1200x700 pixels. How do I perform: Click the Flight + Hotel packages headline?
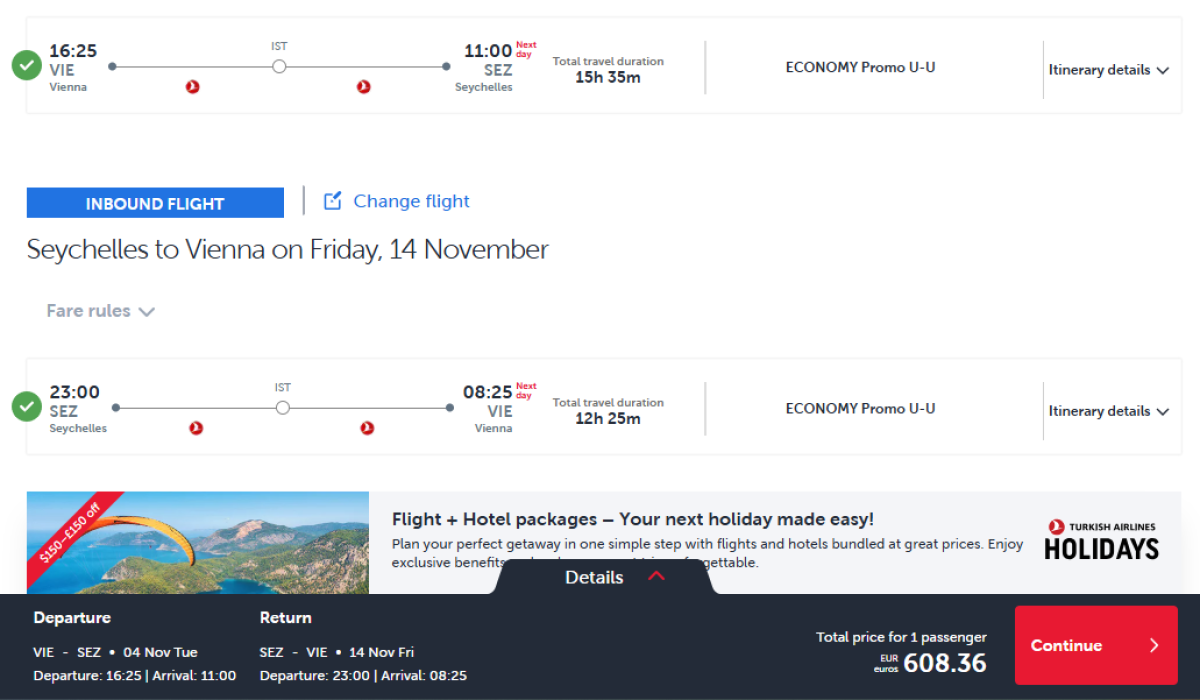(x=632, y=519)
